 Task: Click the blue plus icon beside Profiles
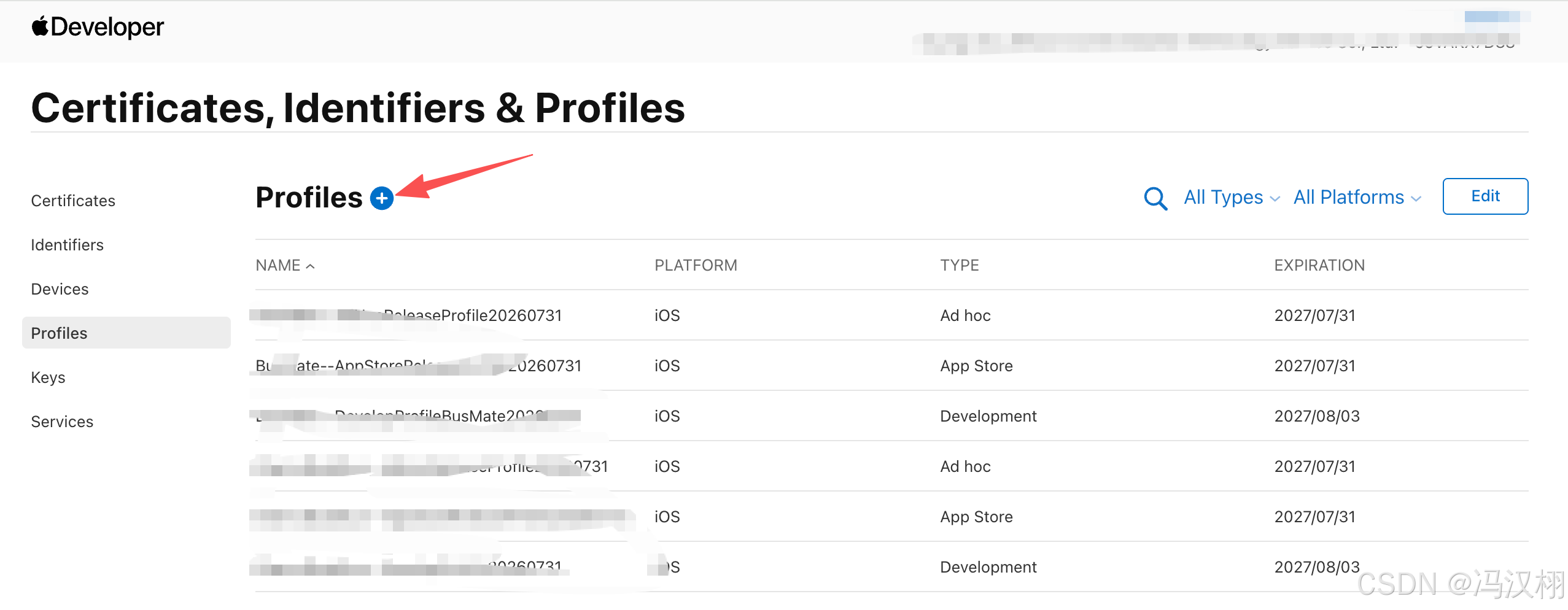(x=382, y=198)
